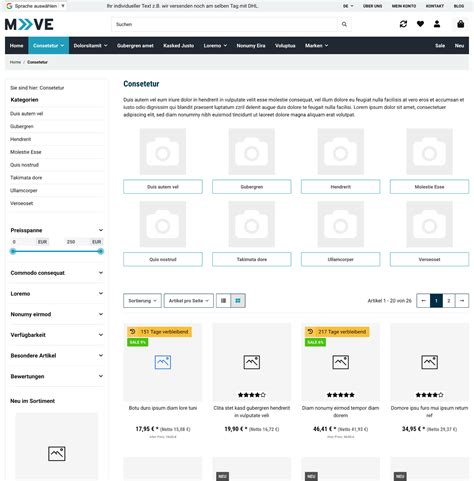Expand the Verfügbarkeit filter
Viewport: 474px width, 481px height.
pyautogui.click(x=57, y=335)
